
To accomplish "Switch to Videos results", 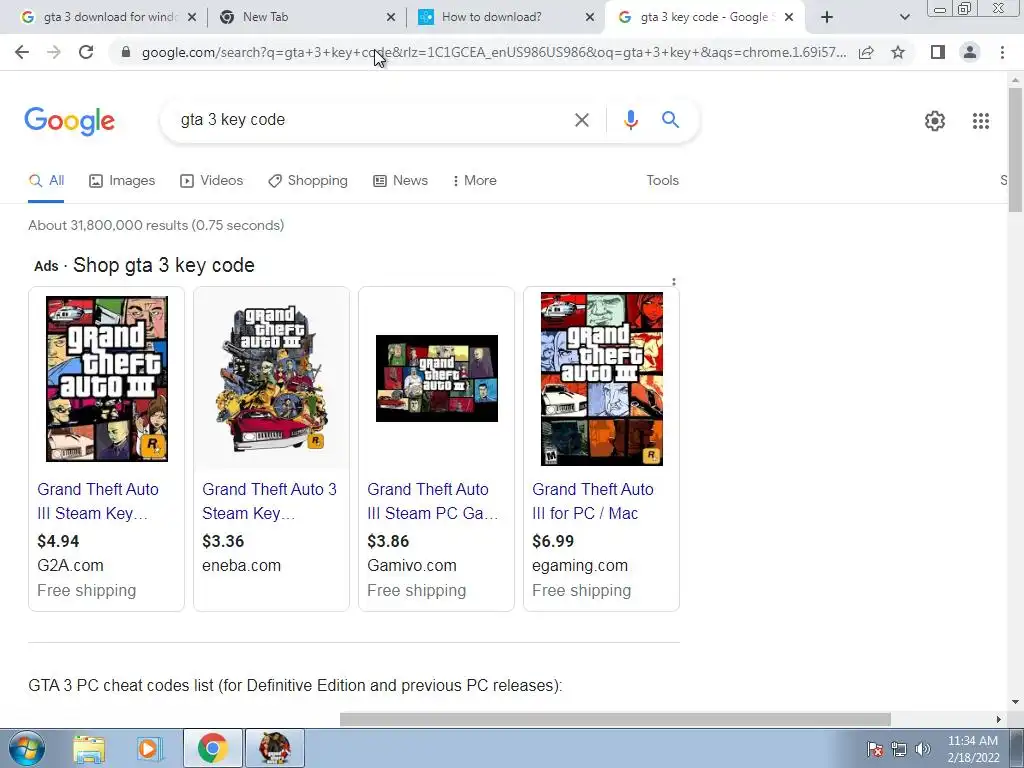I will 212,181.
